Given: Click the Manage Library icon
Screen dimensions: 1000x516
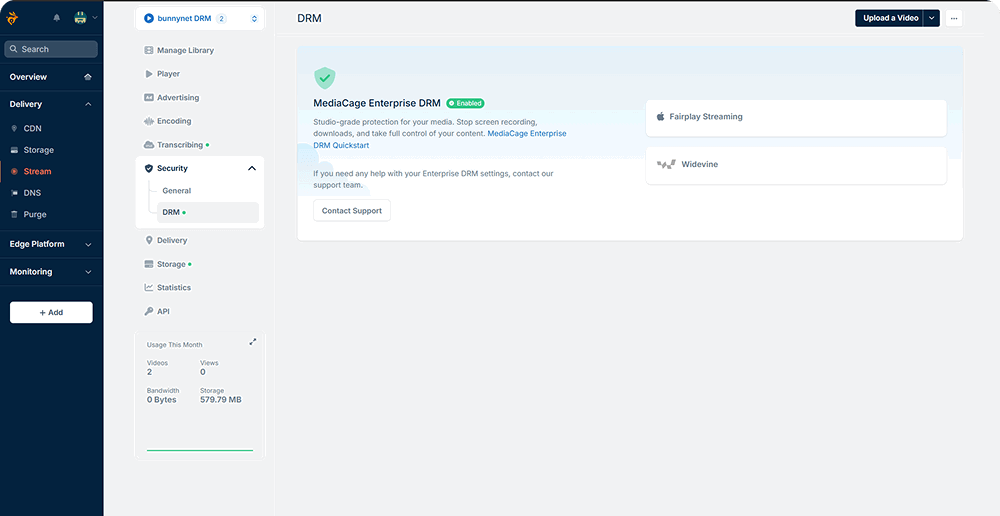Looking at the screenshot, I should coord(149,50).
